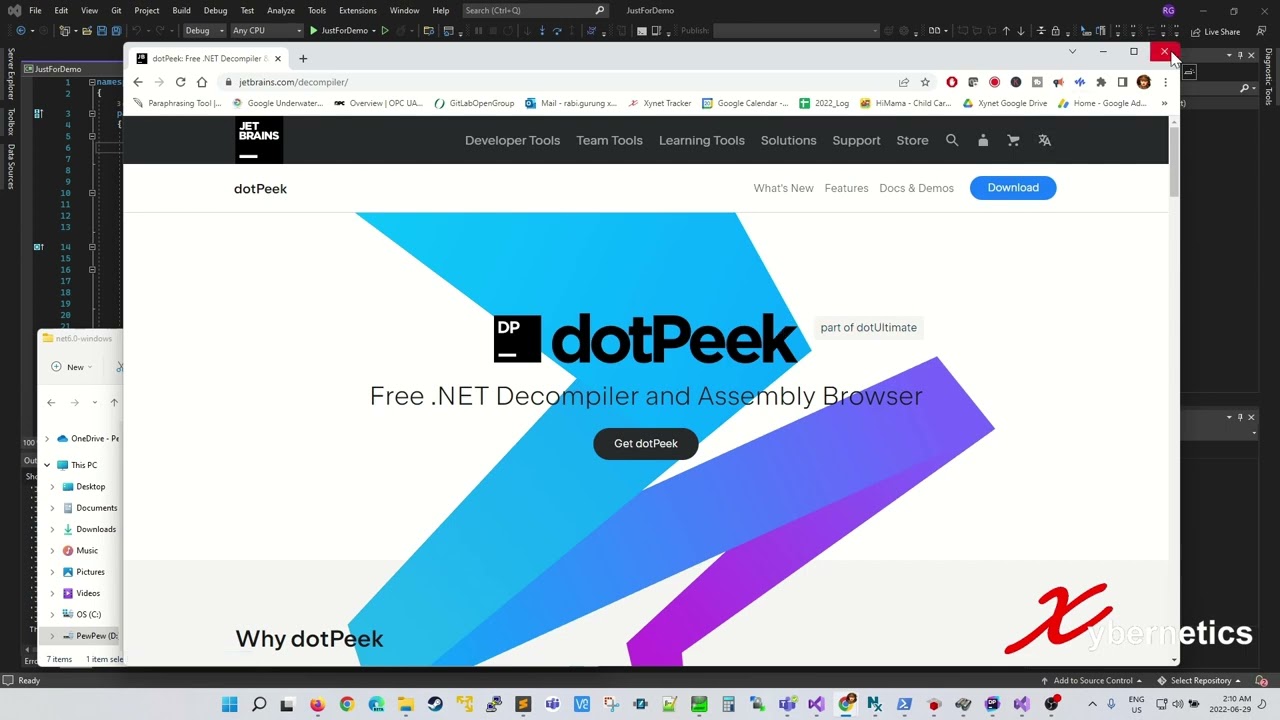The image size is (1280, 720).
Task: Open the Data Sources side tab
Action: pyautogui.click(x=11, y=166)
